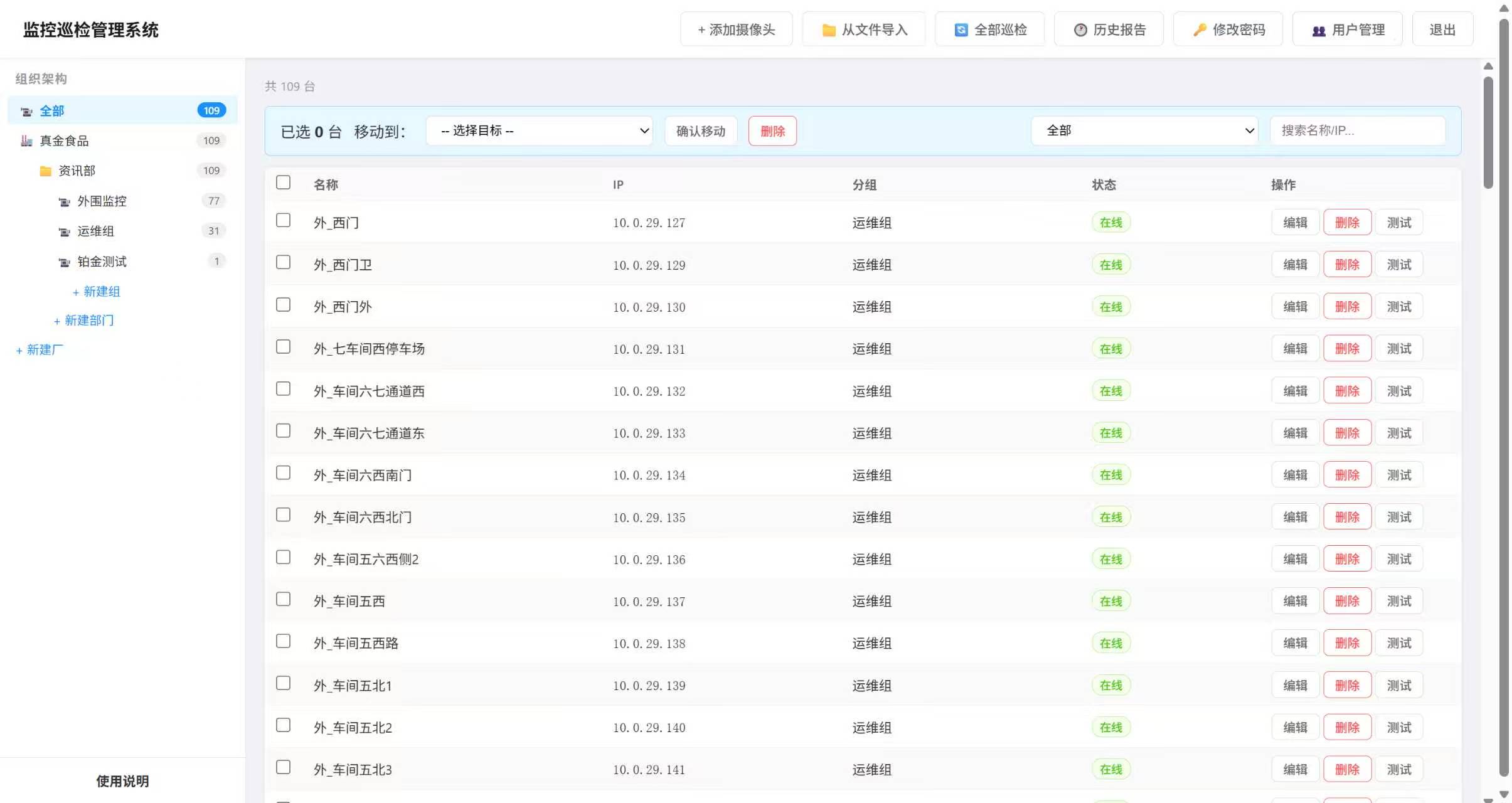Check the box for 外_七车间西停车场
This screenshot has height=803, width=1512.
click(x=283, y=346)
